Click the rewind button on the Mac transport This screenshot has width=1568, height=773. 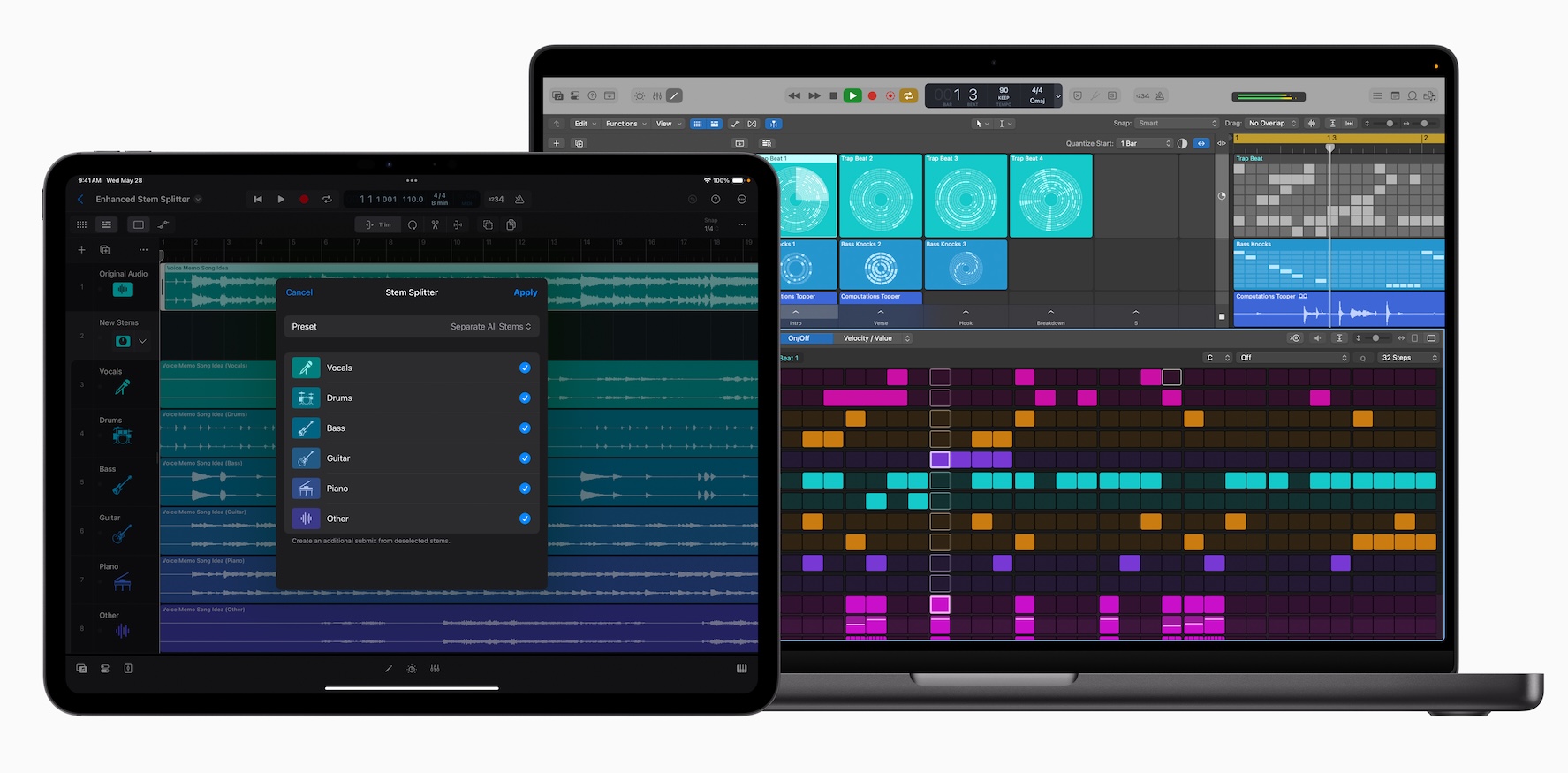click(794, 95)
